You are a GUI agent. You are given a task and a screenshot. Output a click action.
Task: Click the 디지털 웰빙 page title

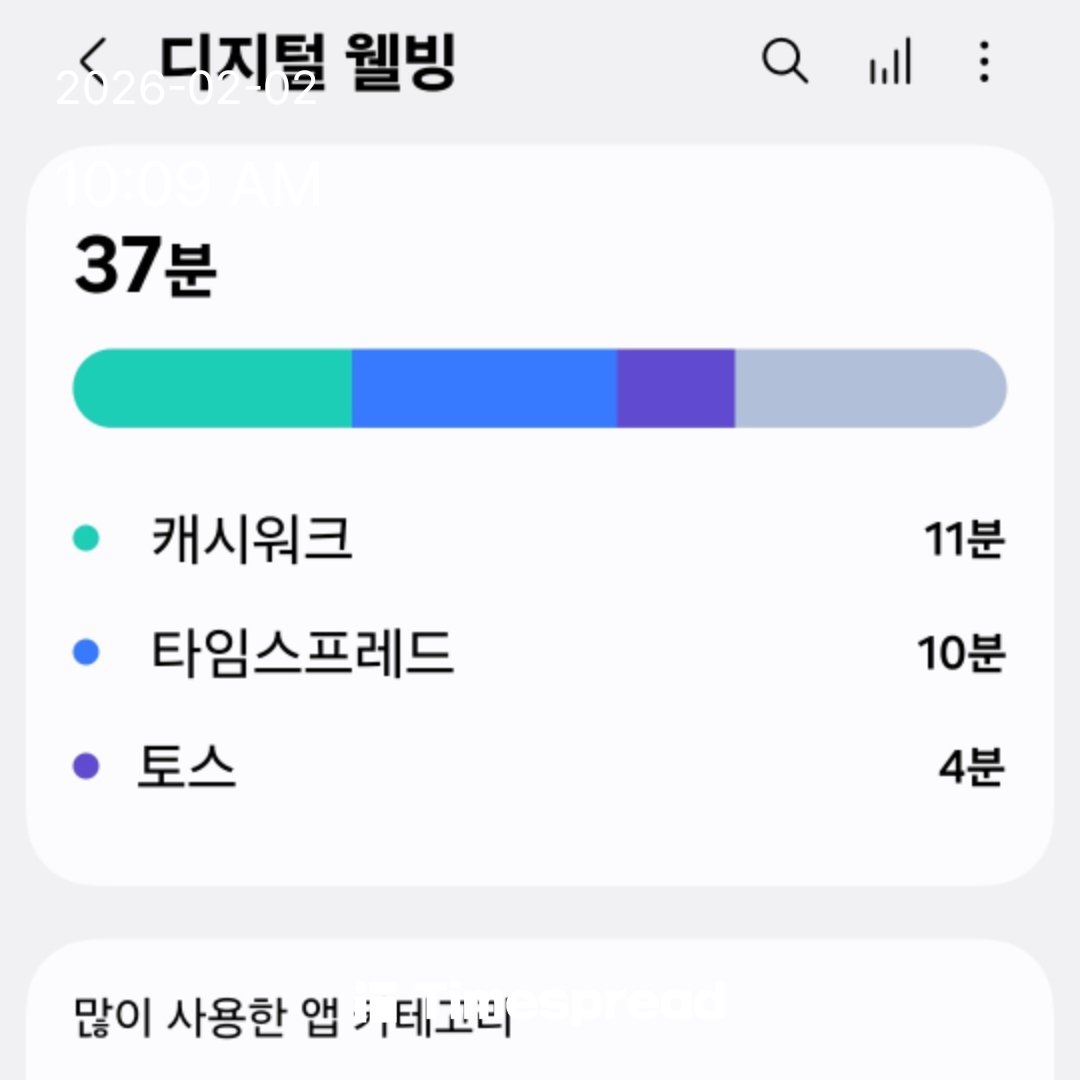tap(308, 62)
